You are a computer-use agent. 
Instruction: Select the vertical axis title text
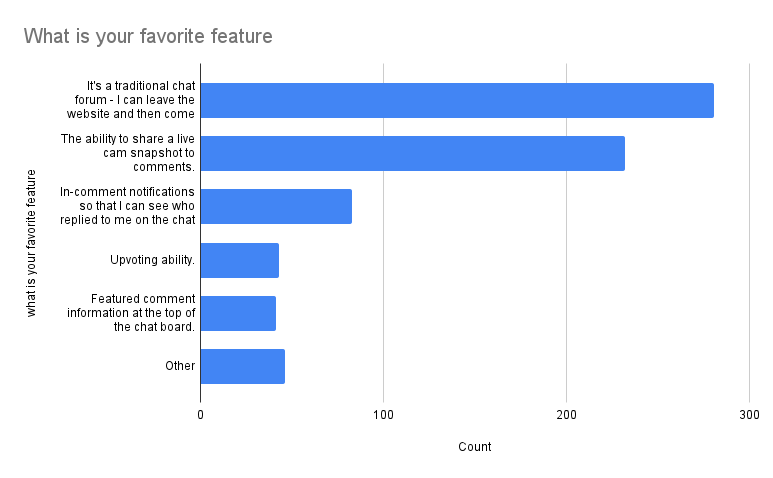(31, 244)
